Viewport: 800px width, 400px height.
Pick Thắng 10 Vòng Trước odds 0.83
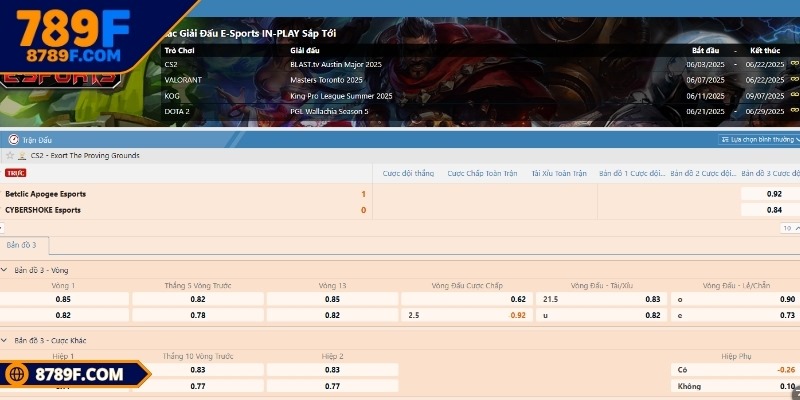tap(198, 370)
